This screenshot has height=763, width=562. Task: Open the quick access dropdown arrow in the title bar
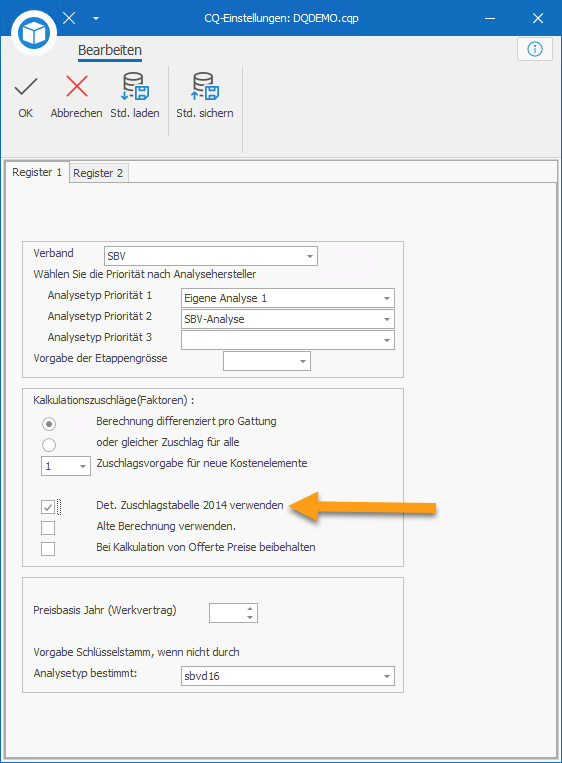(96, 18)
